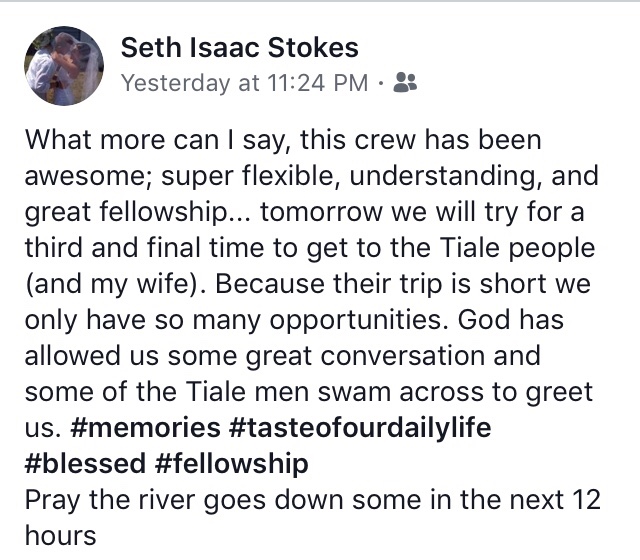Click the last line of the post, 'hours'
Screen dimensions: 640x560
coord(60,535)
